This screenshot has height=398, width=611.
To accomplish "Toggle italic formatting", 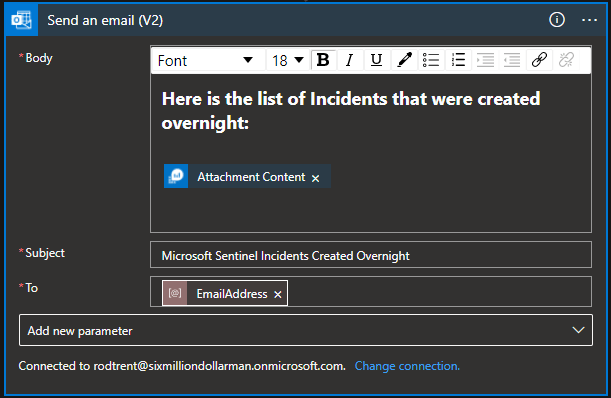I will (350, 60).
